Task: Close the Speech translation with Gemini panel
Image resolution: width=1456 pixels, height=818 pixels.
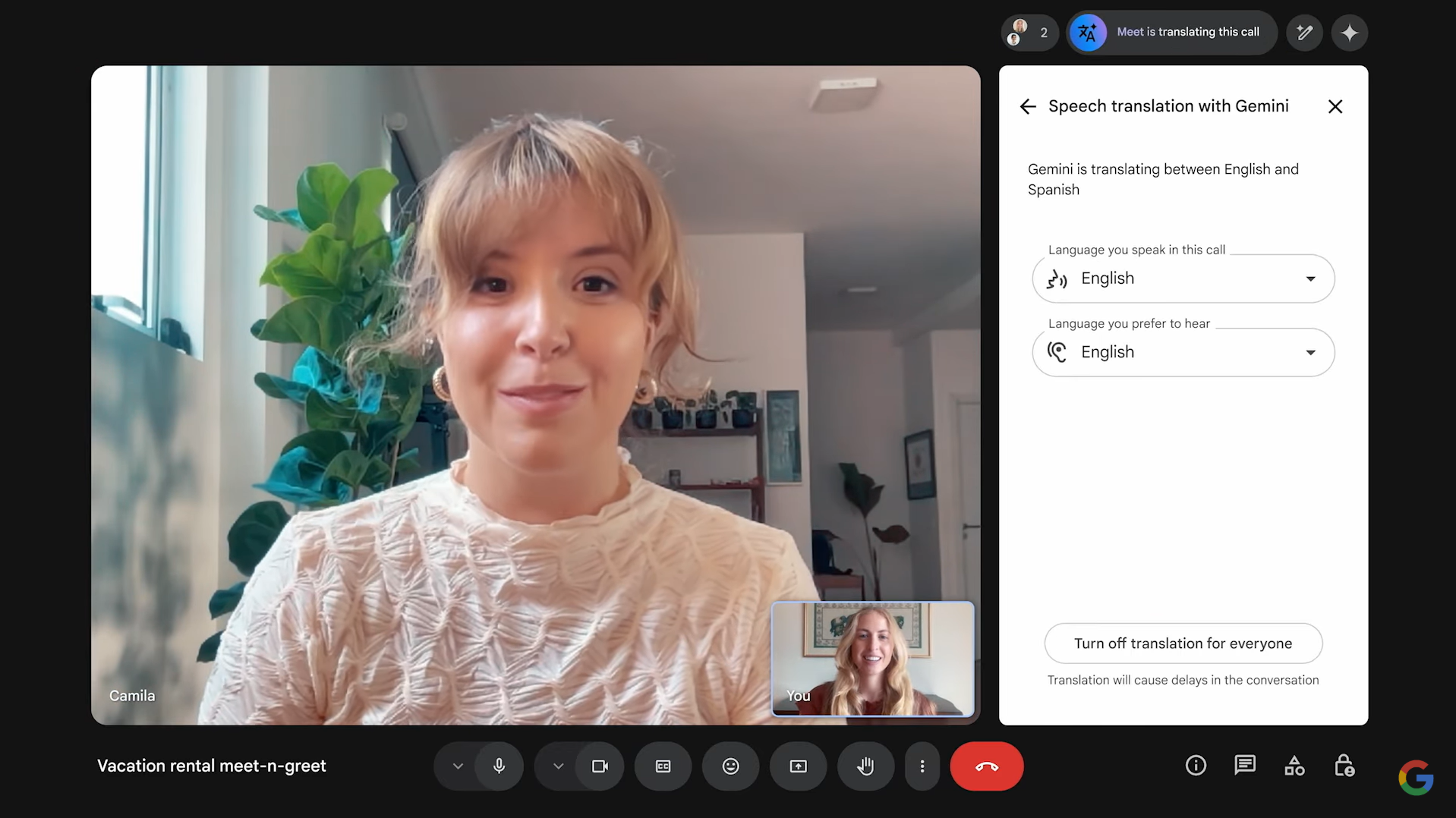Action: [1335, 107]
